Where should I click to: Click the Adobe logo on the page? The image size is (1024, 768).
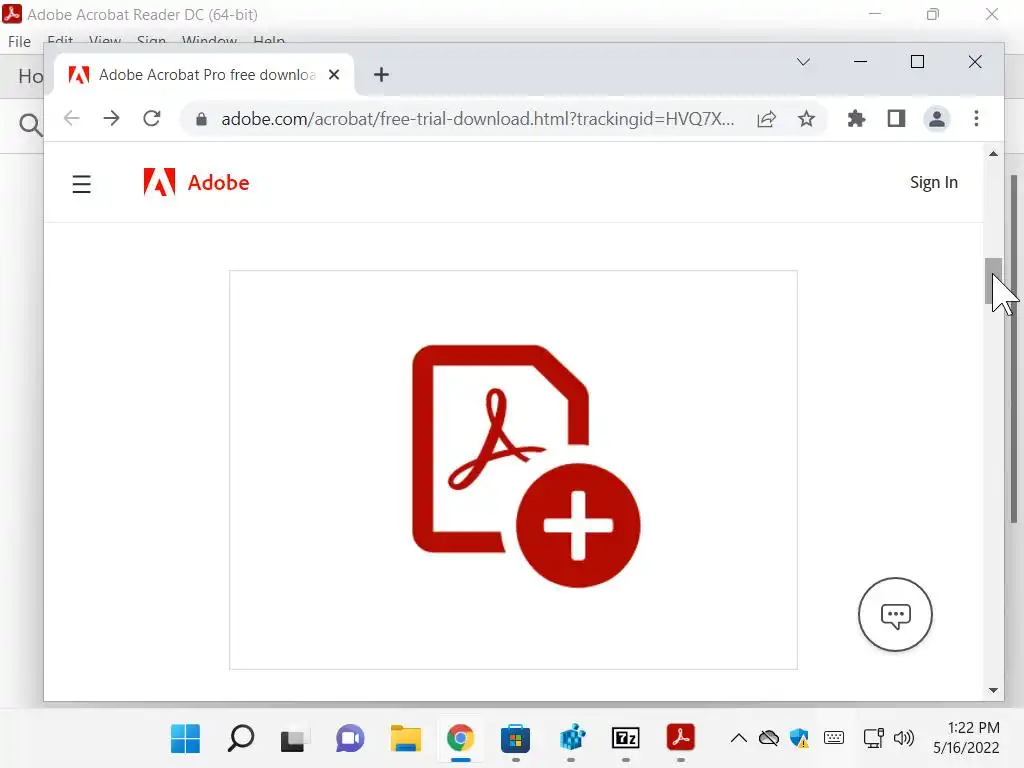(196, 182)
